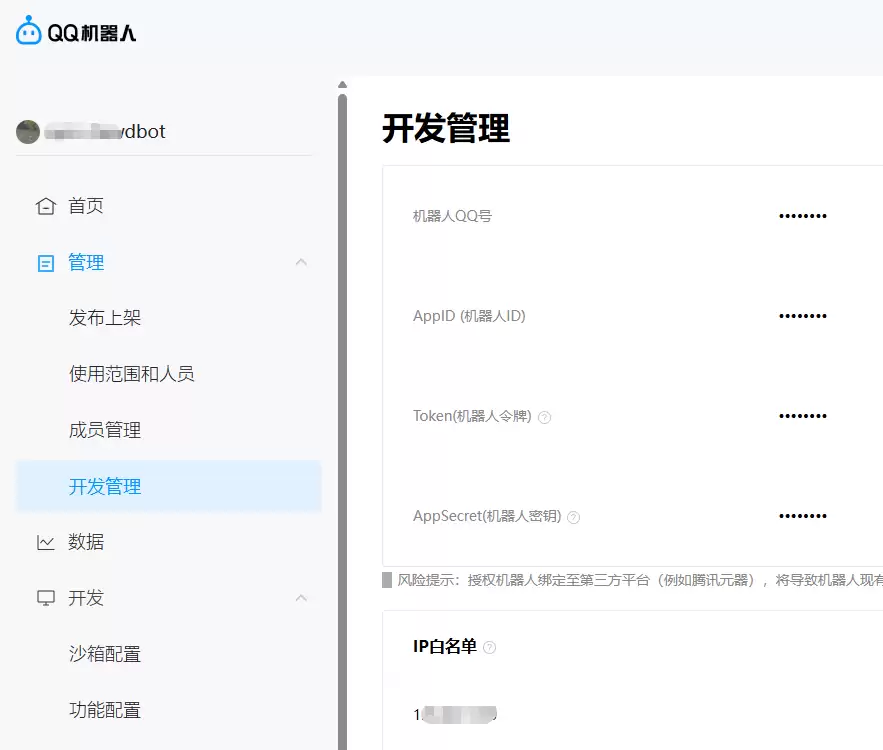Click the bot avatar picture
Image resolution: width=883 pixels, height=750 pixels.
[x=27, y=131]
